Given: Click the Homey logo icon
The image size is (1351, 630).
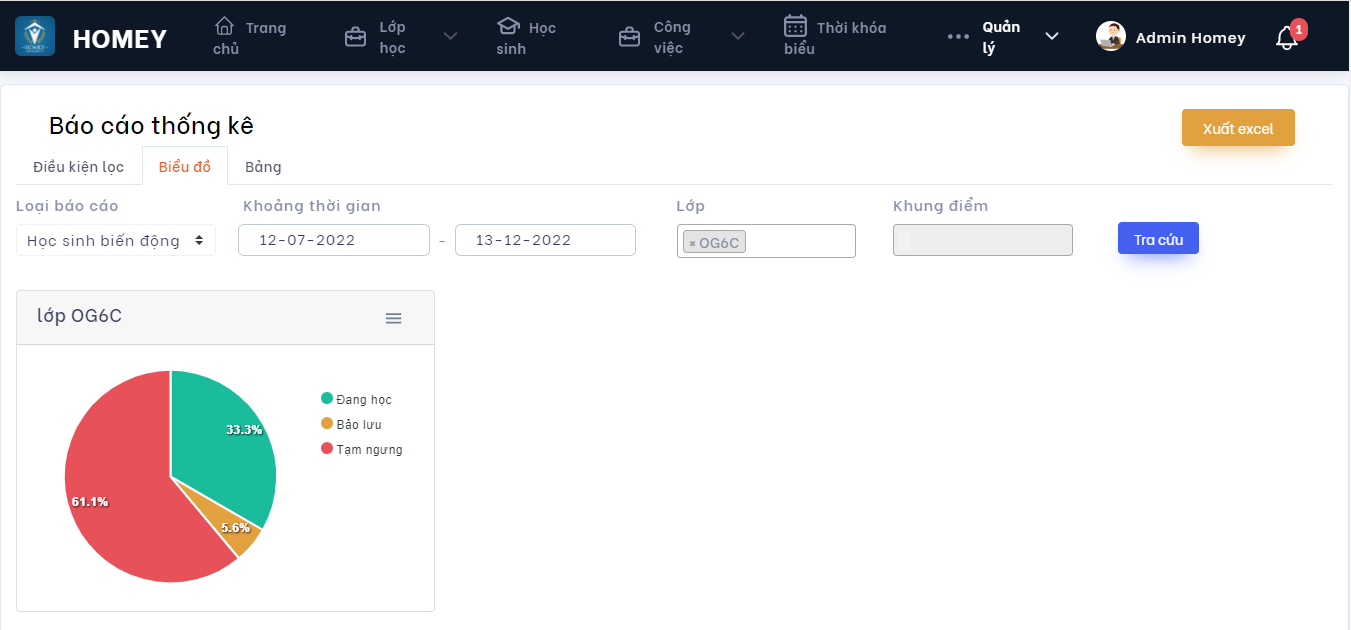Looking at the screenshot, I should click(35, 36).
